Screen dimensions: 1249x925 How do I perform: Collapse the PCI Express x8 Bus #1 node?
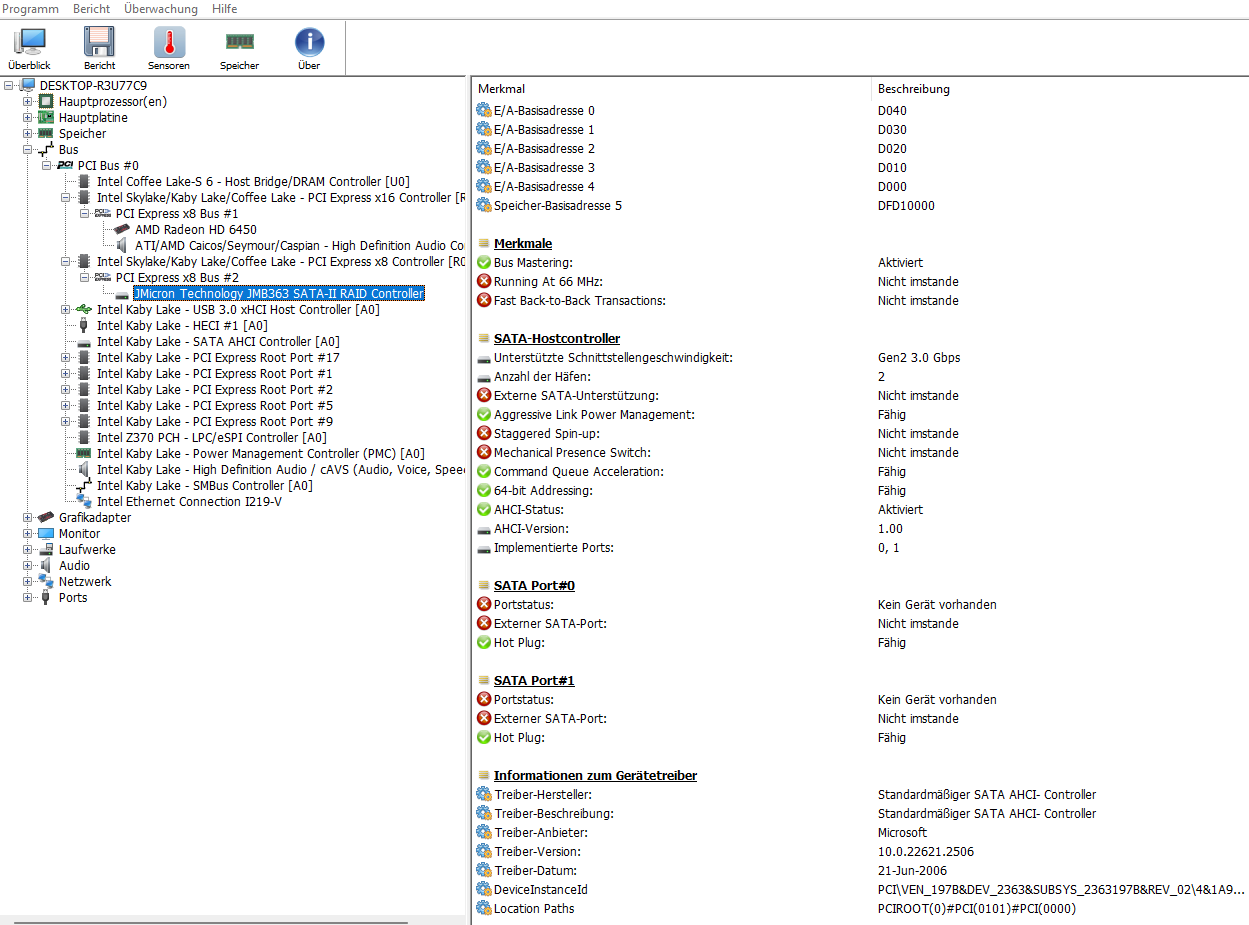point(85,214)
